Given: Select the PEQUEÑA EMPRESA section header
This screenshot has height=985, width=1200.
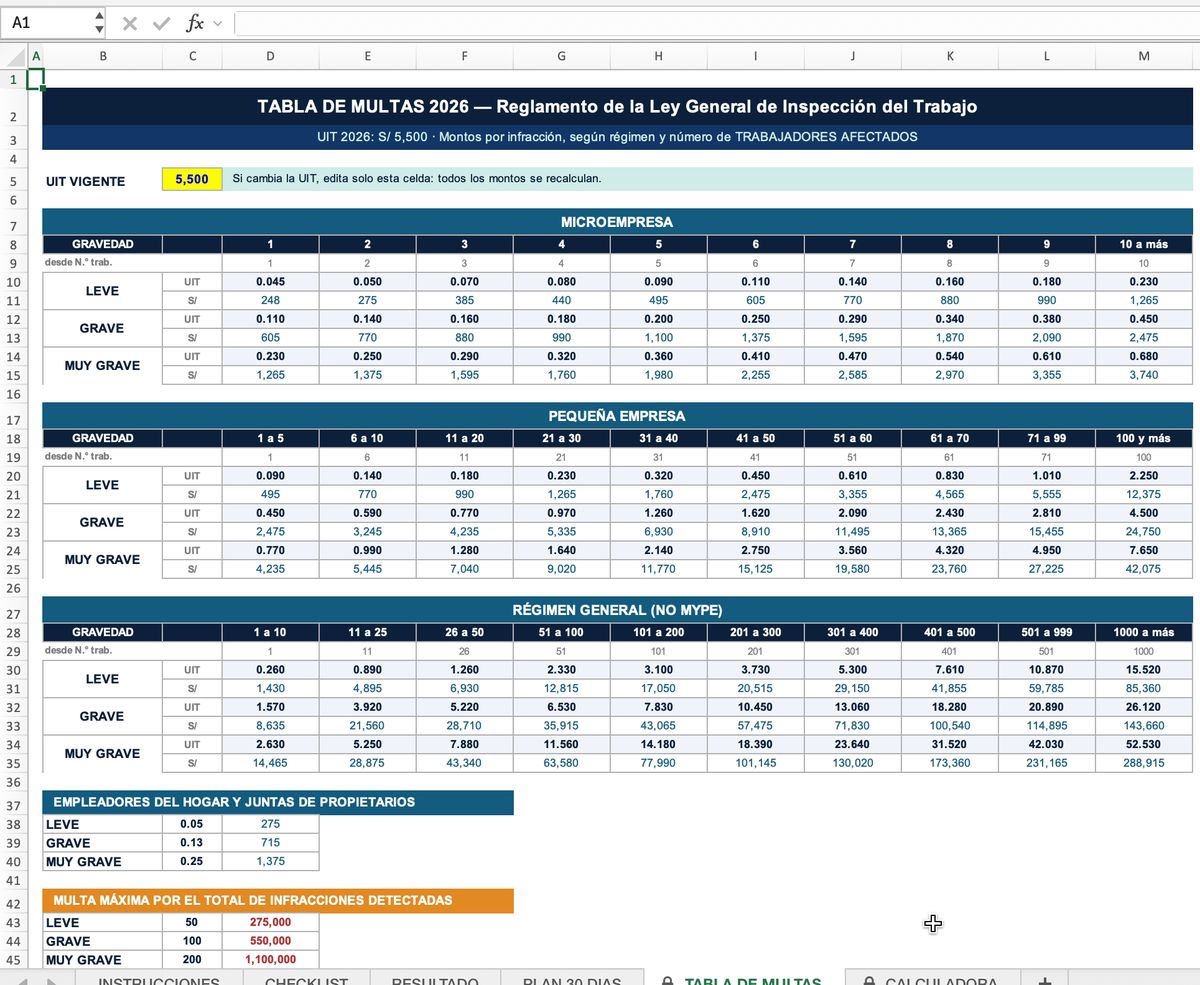Looking at the screenshot, I should coord(617,416).
